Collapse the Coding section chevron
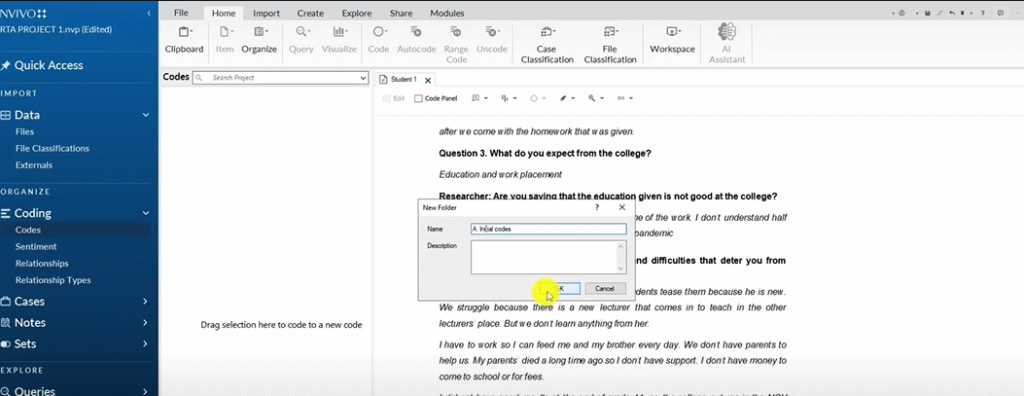The image size is (1024, 396). click(x=146, y=213)
